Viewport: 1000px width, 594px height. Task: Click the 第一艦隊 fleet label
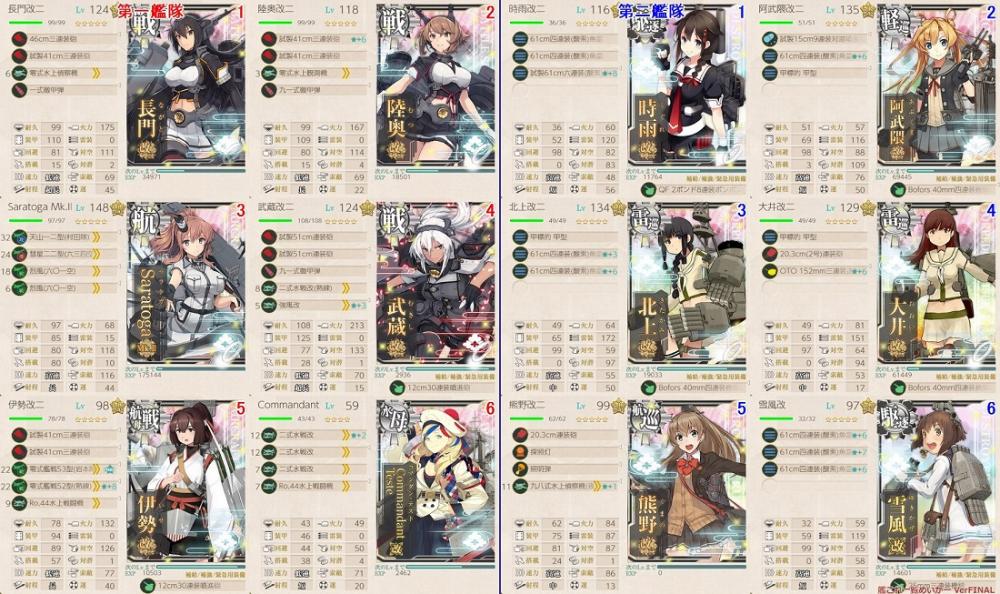(151, 10)
